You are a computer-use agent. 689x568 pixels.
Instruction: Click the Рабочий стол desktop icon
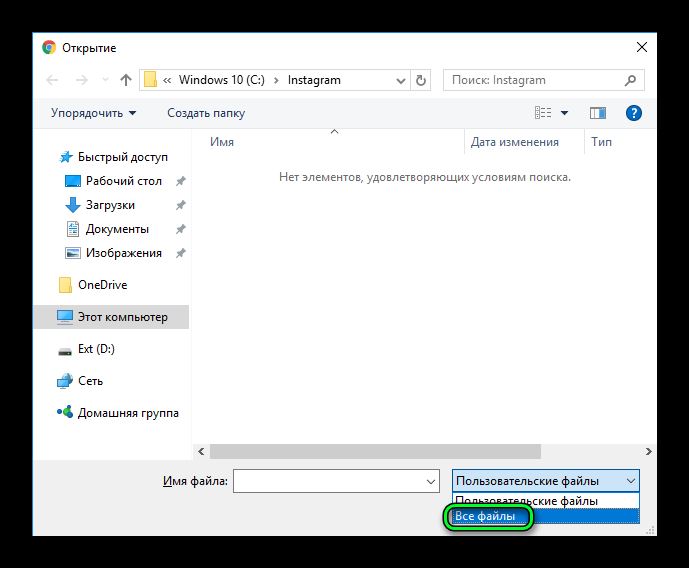pyautogui.click(x=73, y=181)
